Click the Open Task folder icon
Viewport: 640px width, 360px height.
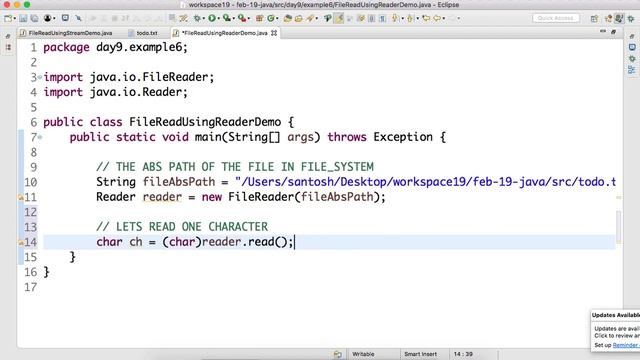(299, 18)
